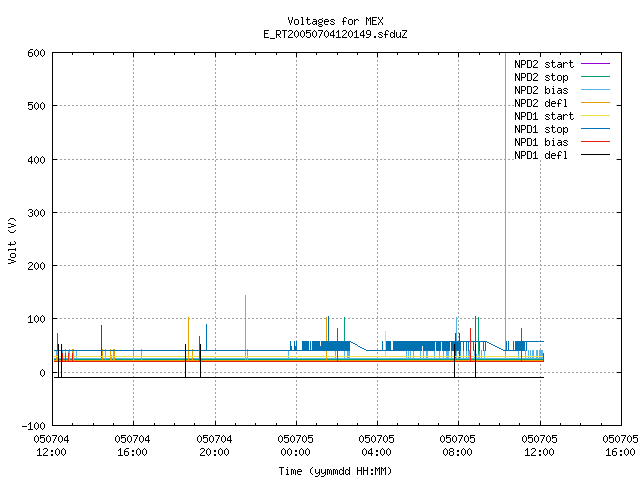Click the red NPD1 bias line sample
The image size is (640, 480).
pos(595,142)
